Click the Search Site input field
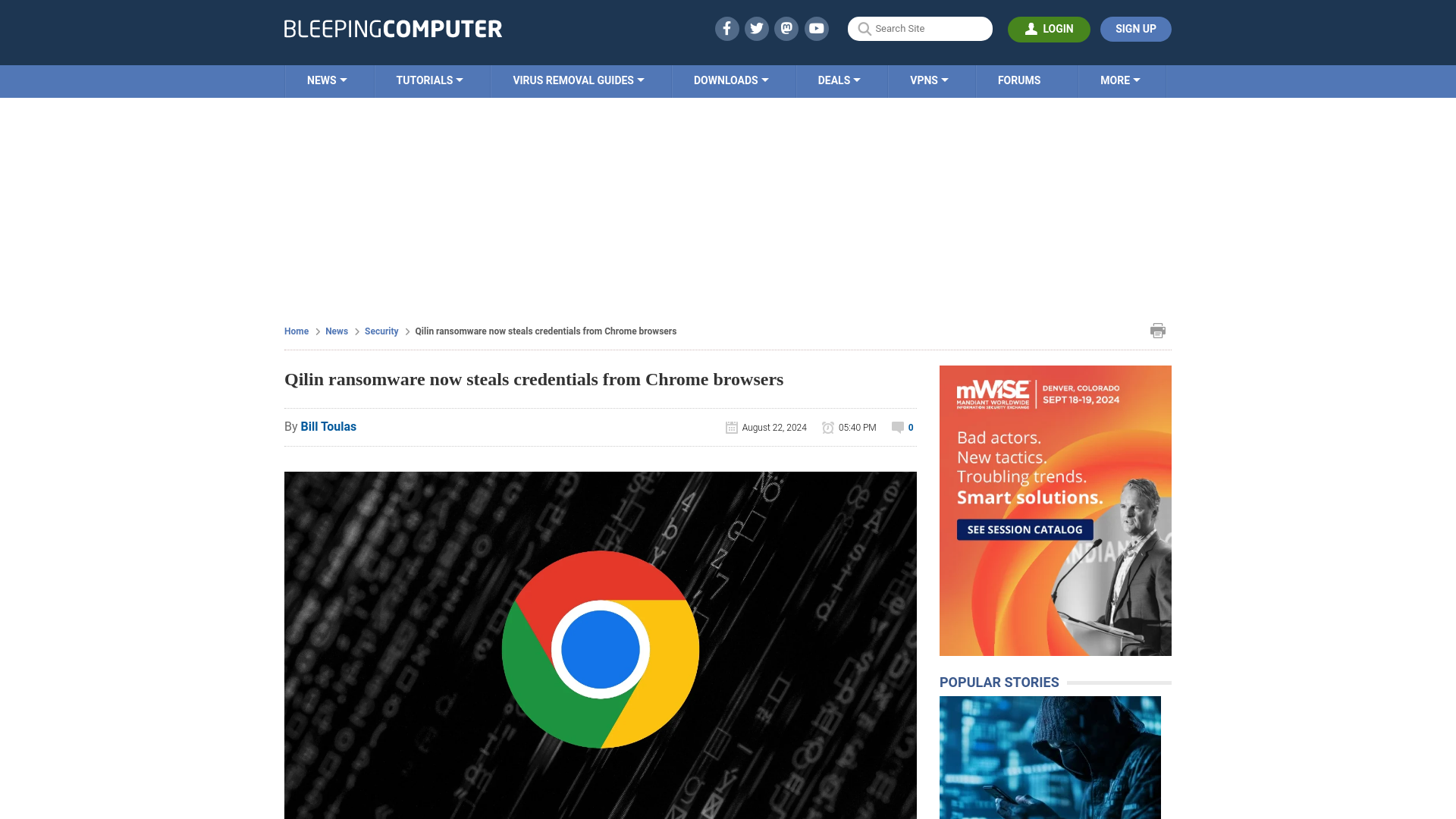1456x819 pixels. pos(920,28)
